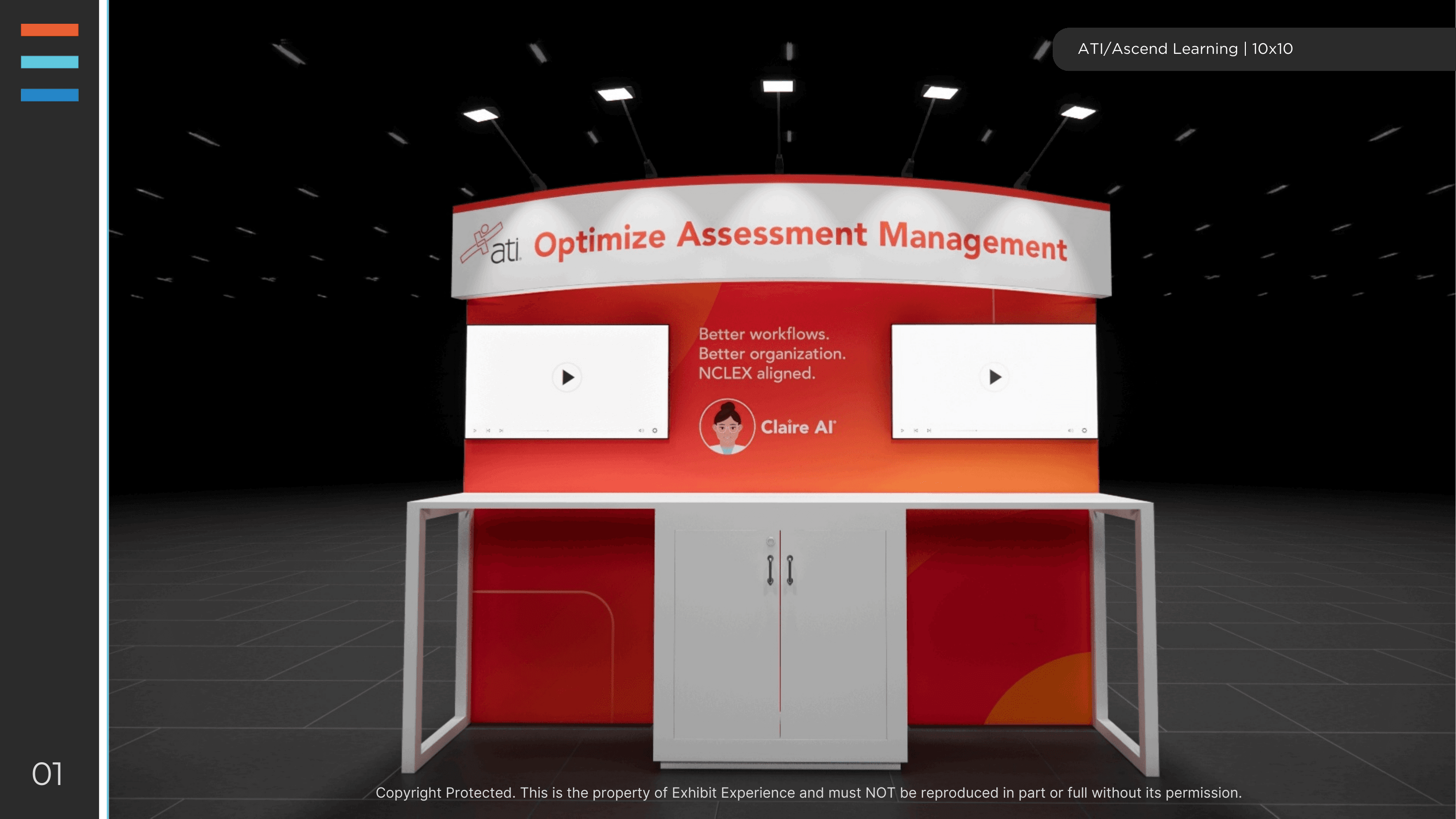Screen dimensions: 1456x819
Task: Click the progress bar on the right screen
Action: coord(1000,431)
